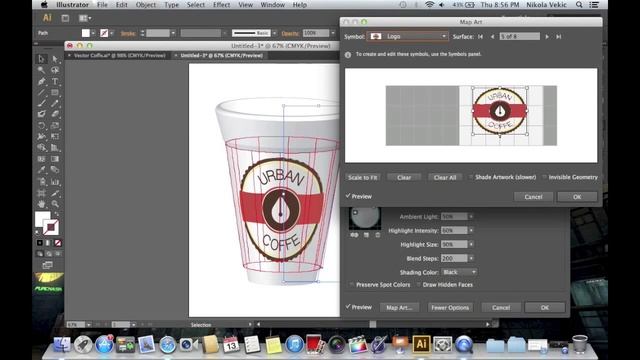Select the Symbol Sprayer tool

[x=41, y=182]
